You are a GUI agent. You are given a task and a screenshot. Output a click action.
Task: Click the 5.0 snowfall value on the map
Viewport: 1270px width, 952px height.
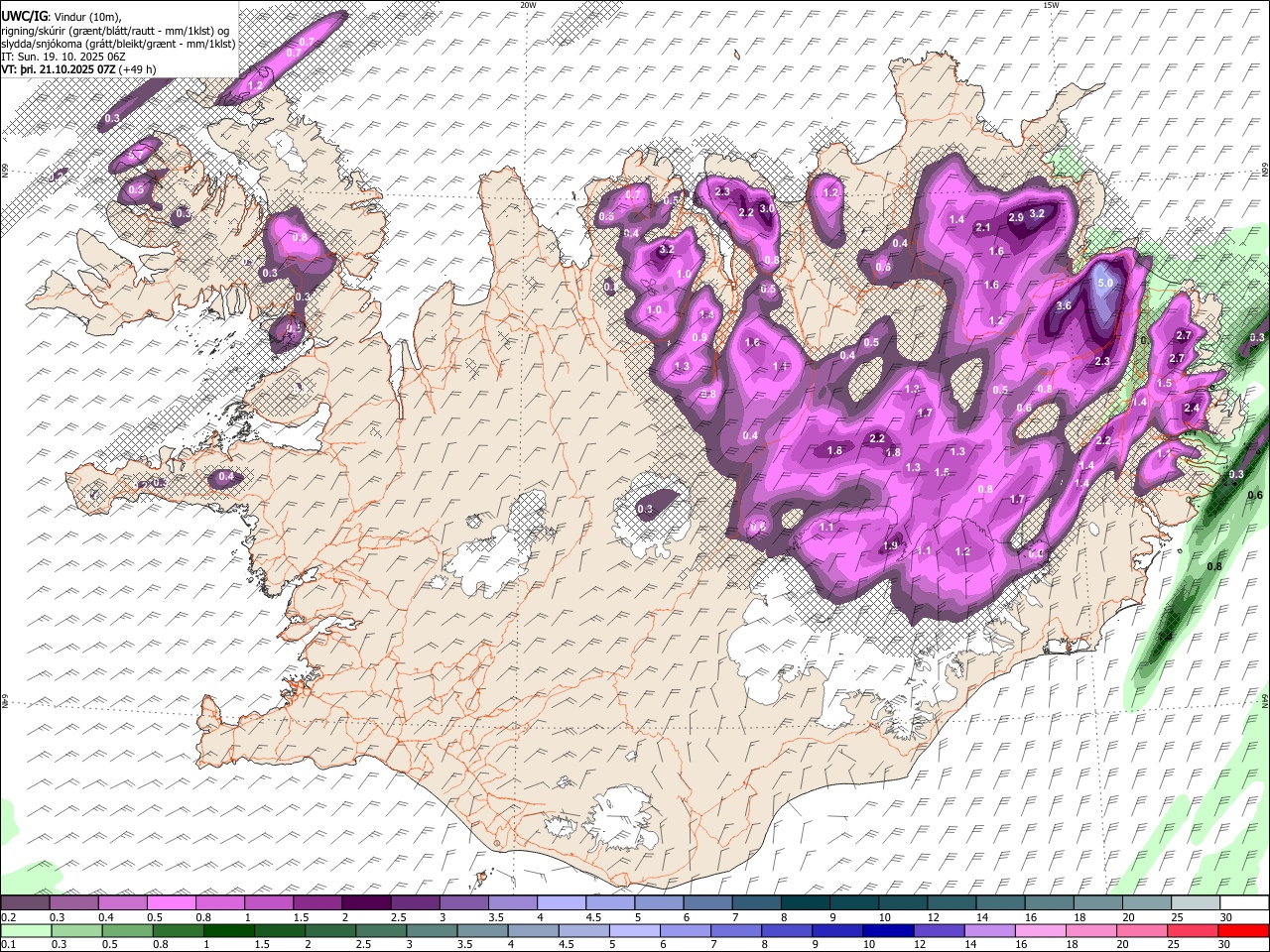pos(1107,284)
